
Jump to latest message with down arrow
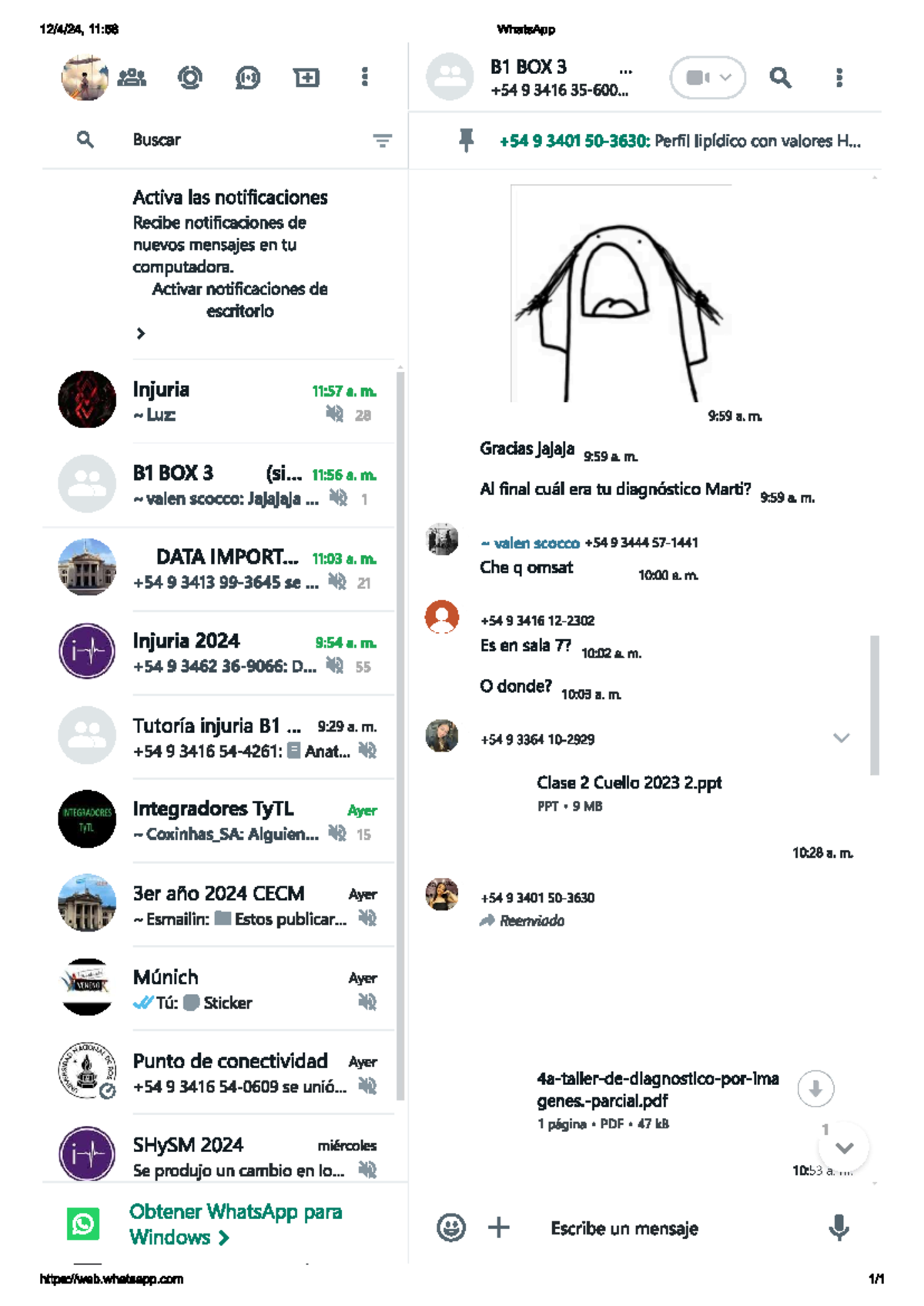(844, 1147)
